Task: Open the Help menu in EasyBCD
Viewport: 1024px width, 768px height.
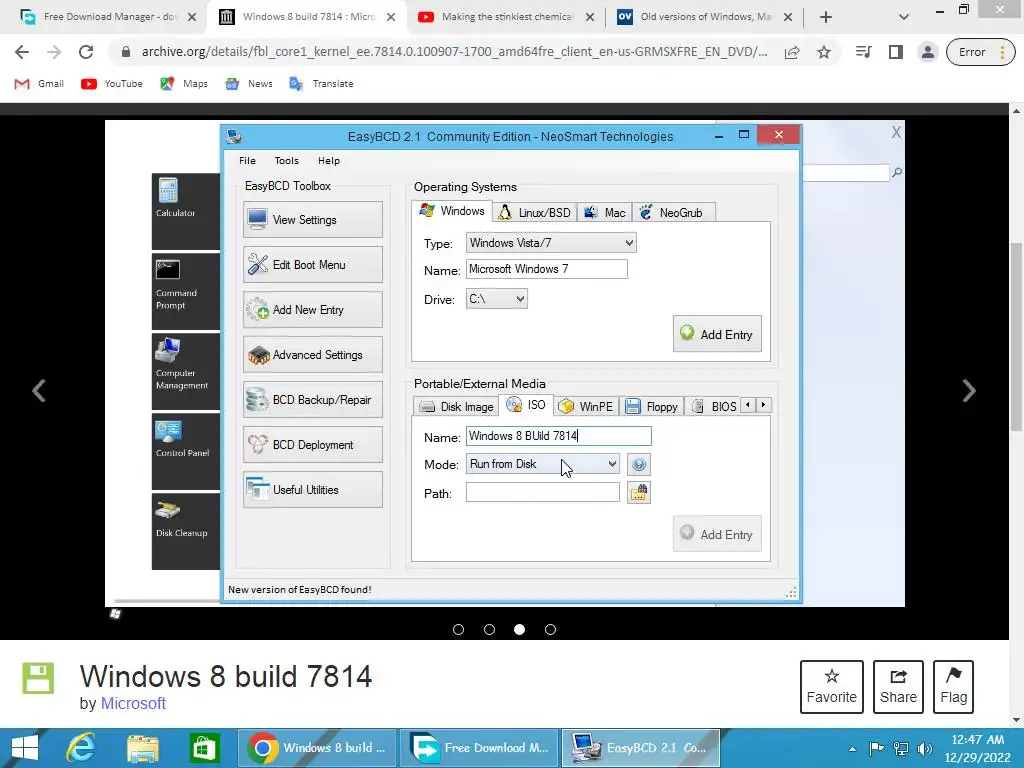Action: coord(328,161)
